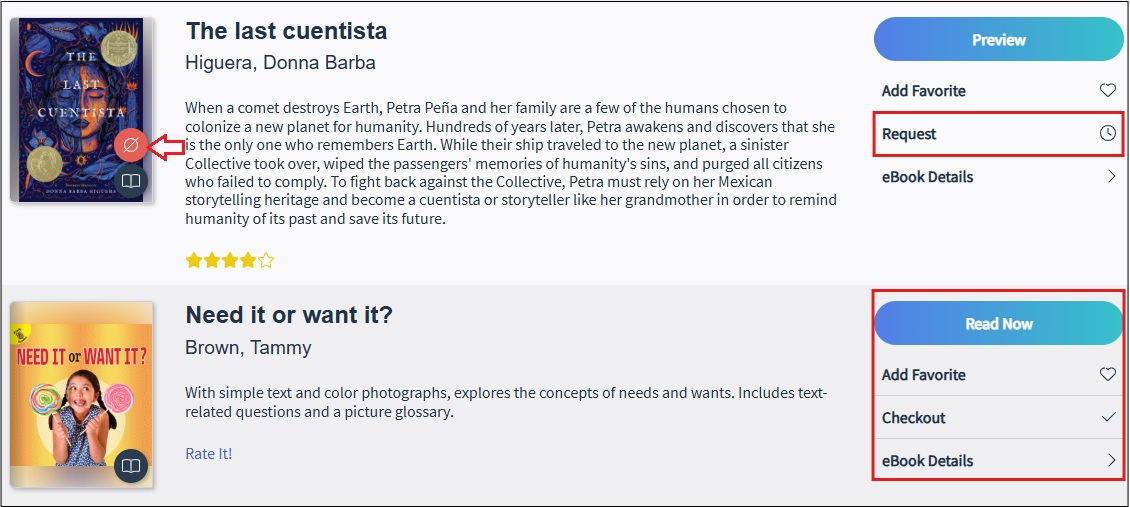
Task: Click the red unavailable icon on The Last Cuentista cover
Action: coord(130,146)
